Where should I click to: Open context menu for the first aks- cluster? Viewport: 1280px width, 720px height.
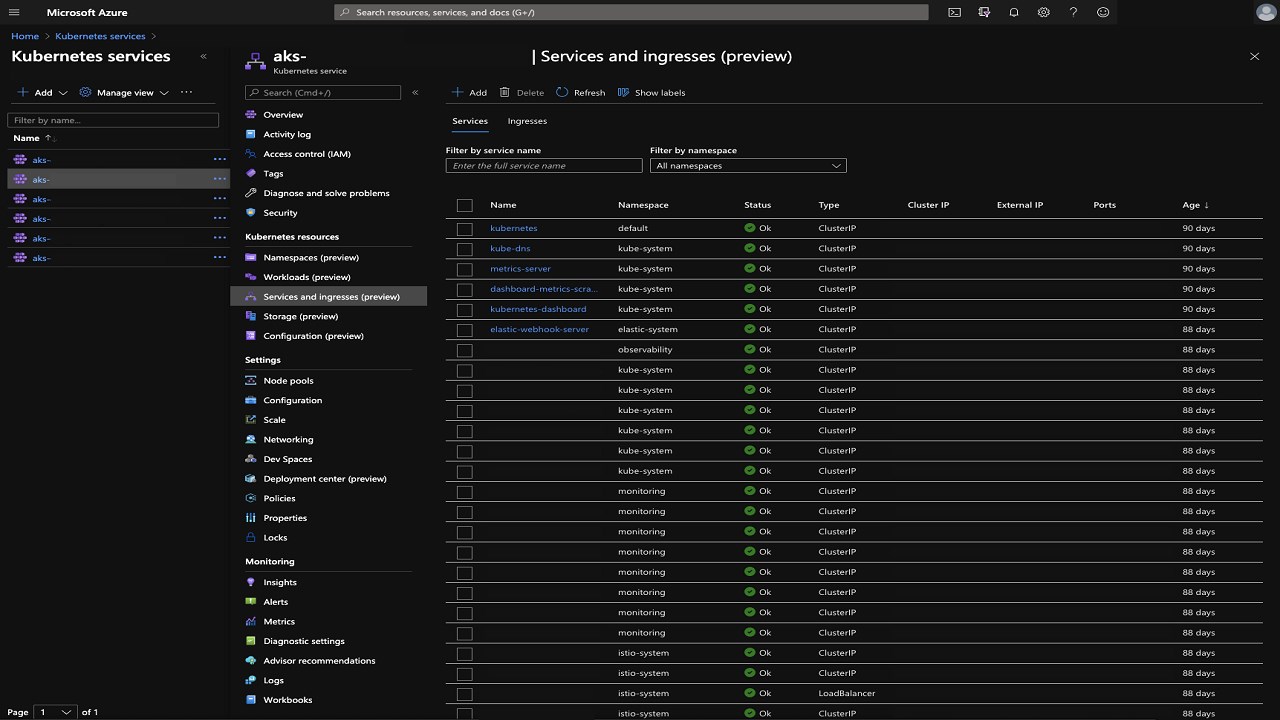coord(219,160)
